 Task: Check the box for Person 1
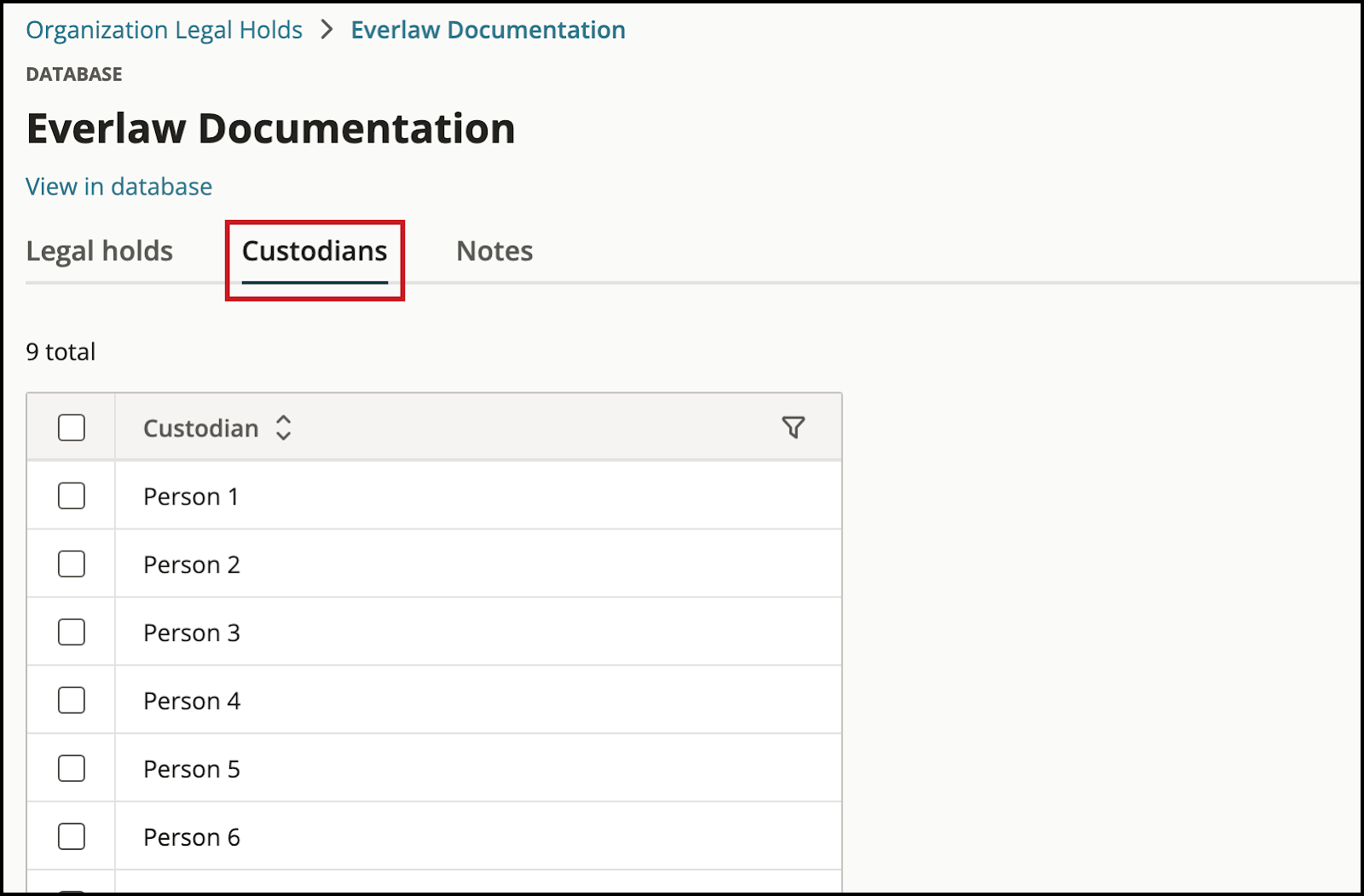click(72, 495)
